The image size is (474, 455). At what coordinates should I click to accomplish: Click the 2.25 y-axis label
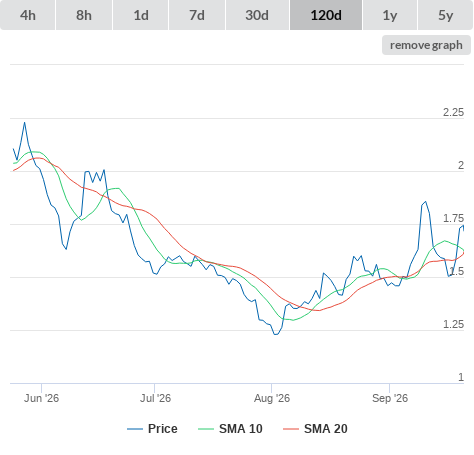pyautogui.click(x=453, y=112)
